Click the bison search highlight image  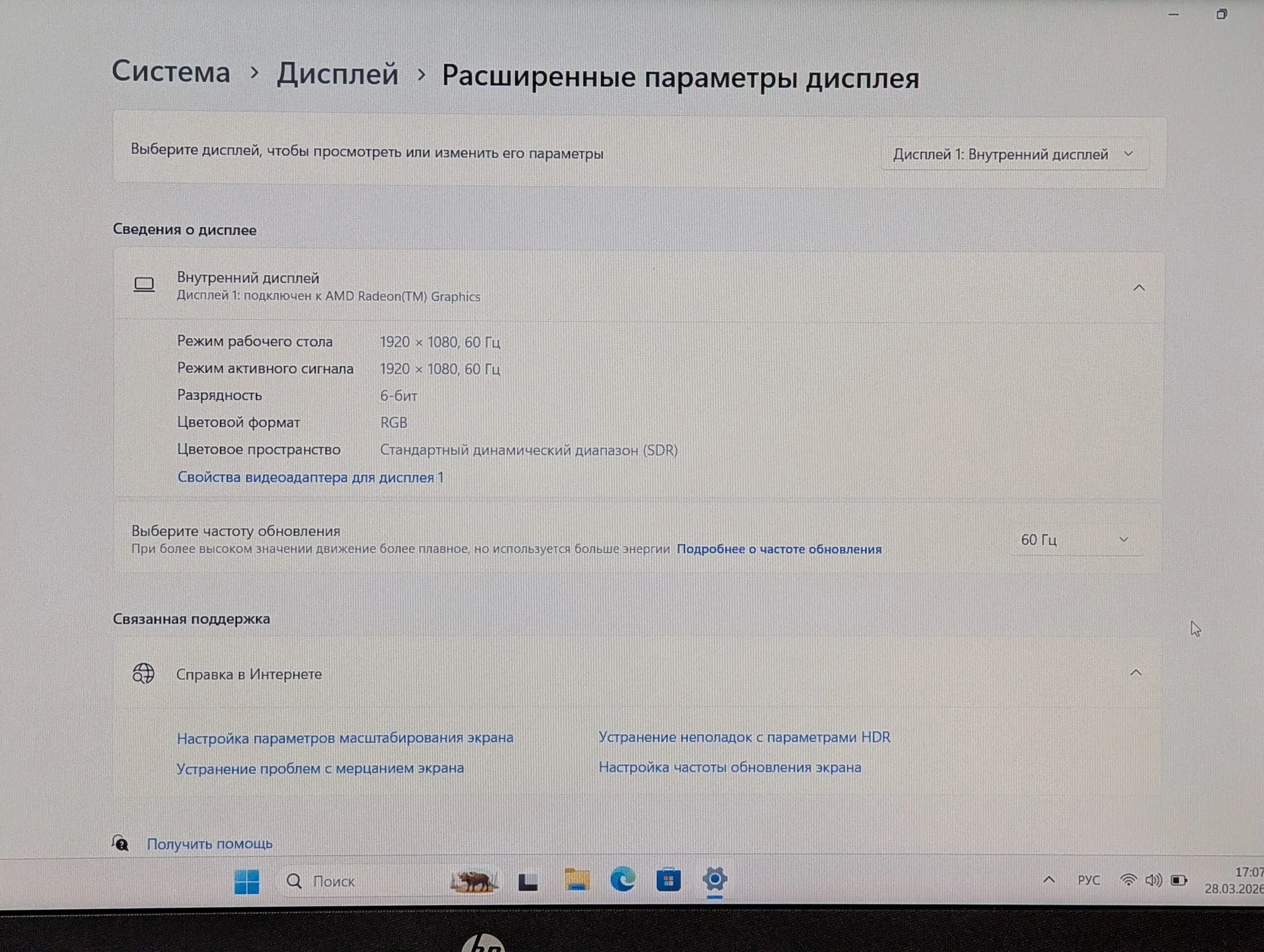pos(473,881)
